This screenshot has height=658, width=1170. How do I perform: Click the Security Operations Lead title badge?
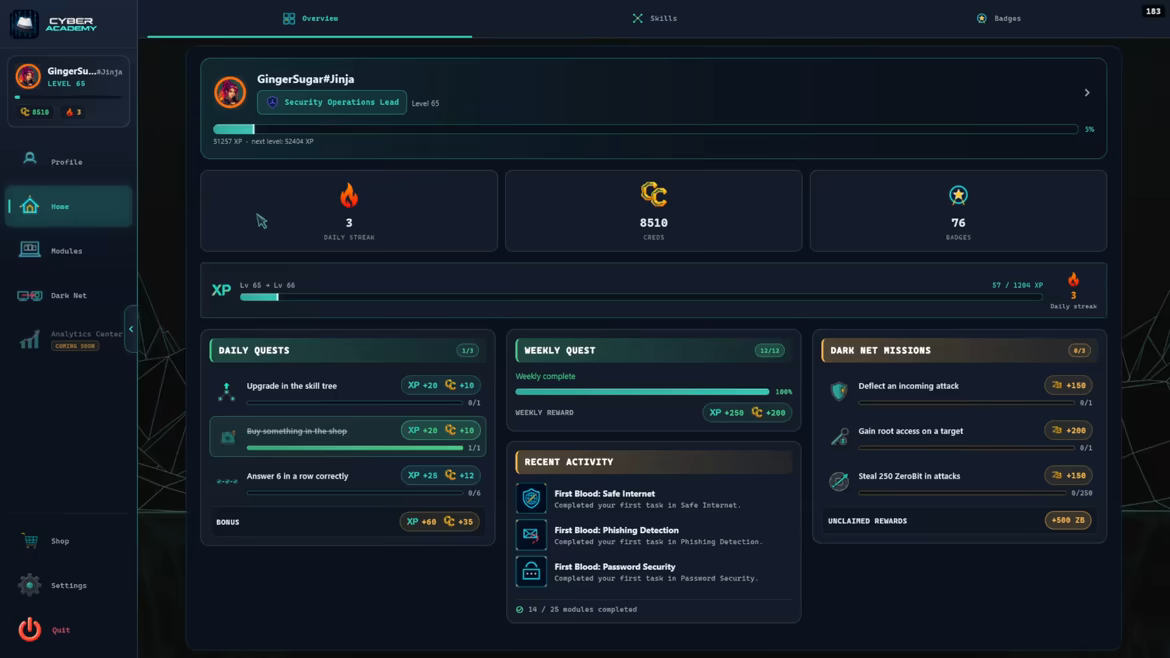[x=332, y=102]
